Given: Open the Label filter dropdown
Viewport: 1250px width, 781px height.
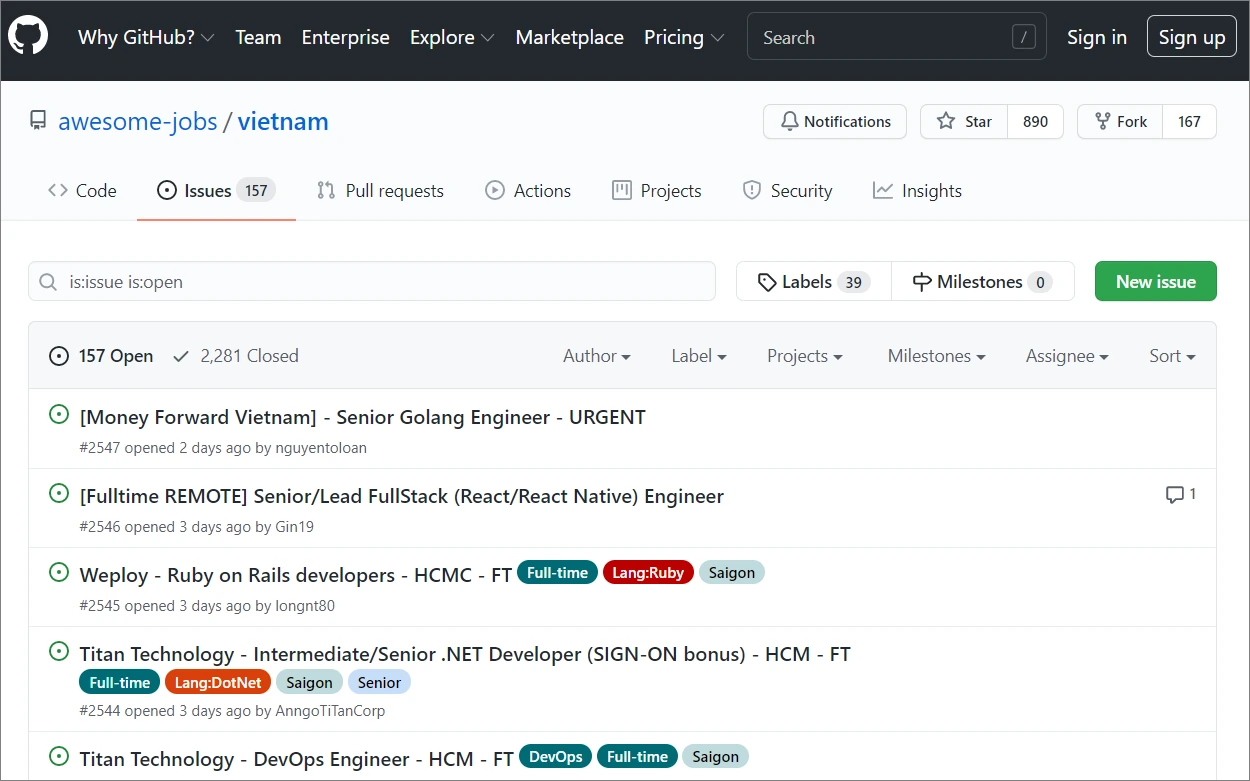Looking at the screenshot, I should [698, 355].
